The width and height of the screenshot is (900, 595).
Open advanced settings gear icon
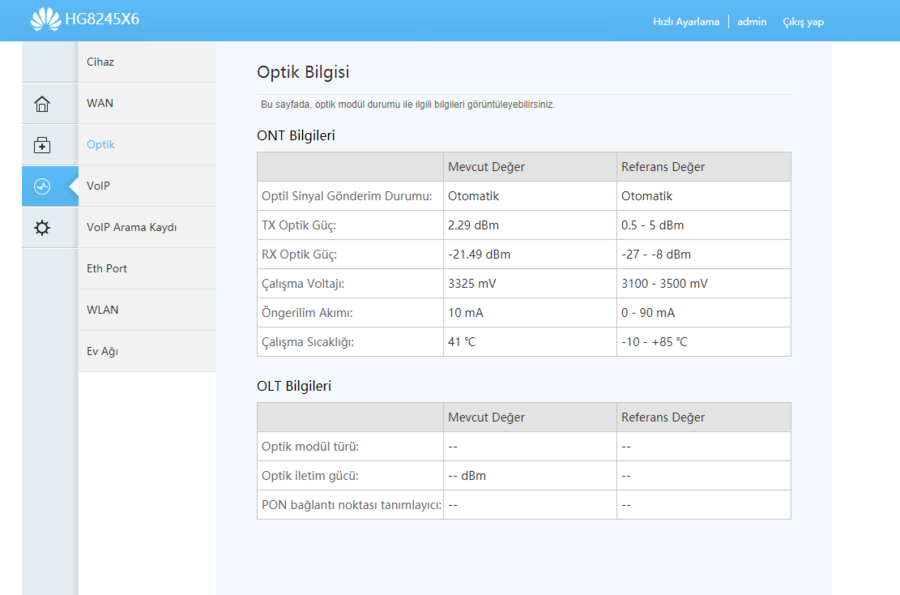coord(42,228)
